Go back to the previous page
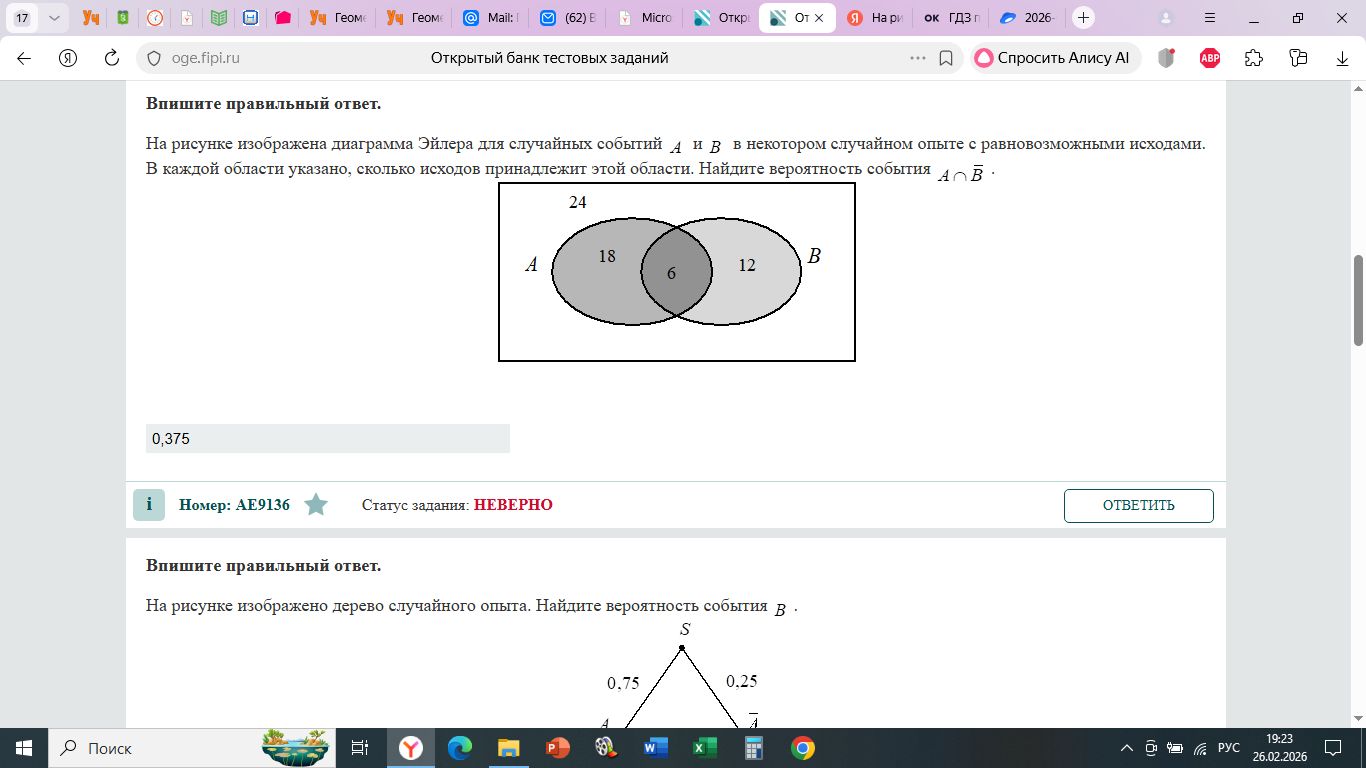This screenshot has height=768, width=1366. [x=24, y=58]
